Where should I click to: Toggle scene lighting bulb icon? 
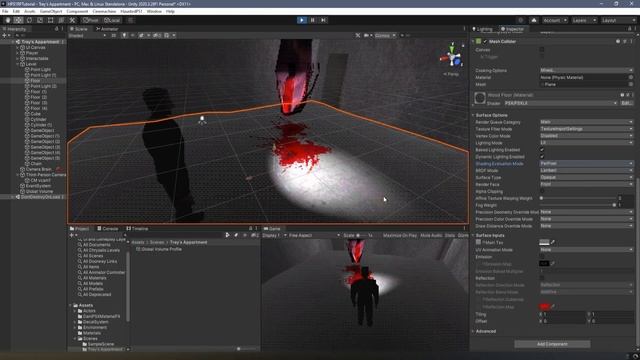(x=124, y=36)
